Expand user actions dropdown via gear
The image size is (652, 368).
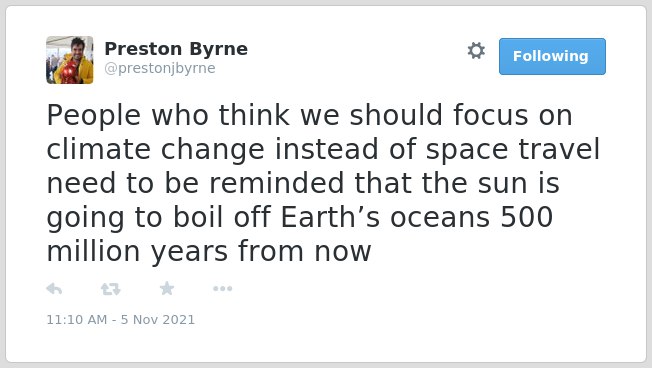(x=476, y=51)
